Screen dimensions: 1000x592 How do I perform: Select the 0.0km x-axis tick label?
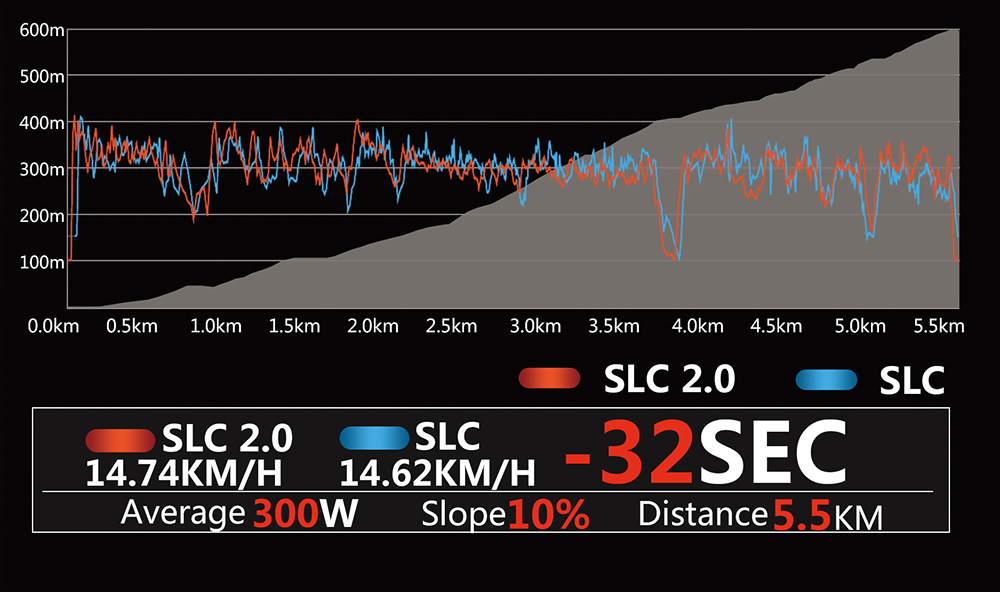[54, 326]
